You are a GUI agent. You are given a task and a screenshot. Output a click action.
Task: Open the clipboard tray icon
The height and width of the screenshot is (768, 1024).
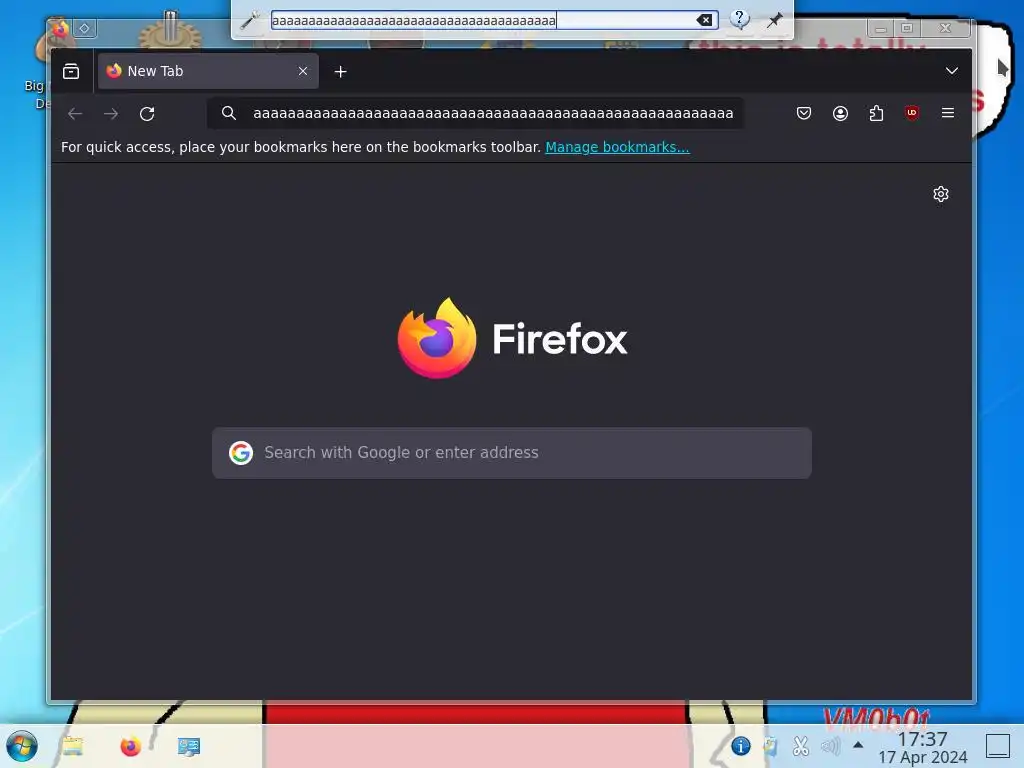(x=771, y=746)
